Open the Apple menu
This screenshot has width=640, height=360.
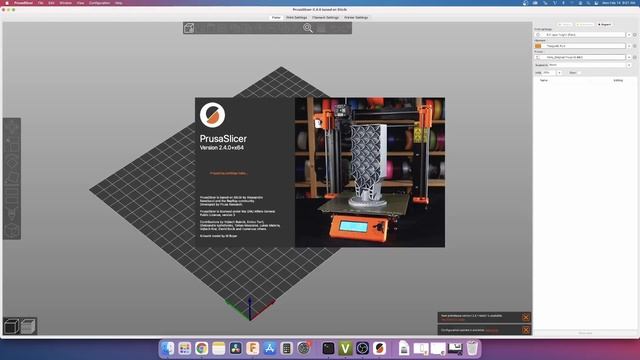tap(7, 3)
